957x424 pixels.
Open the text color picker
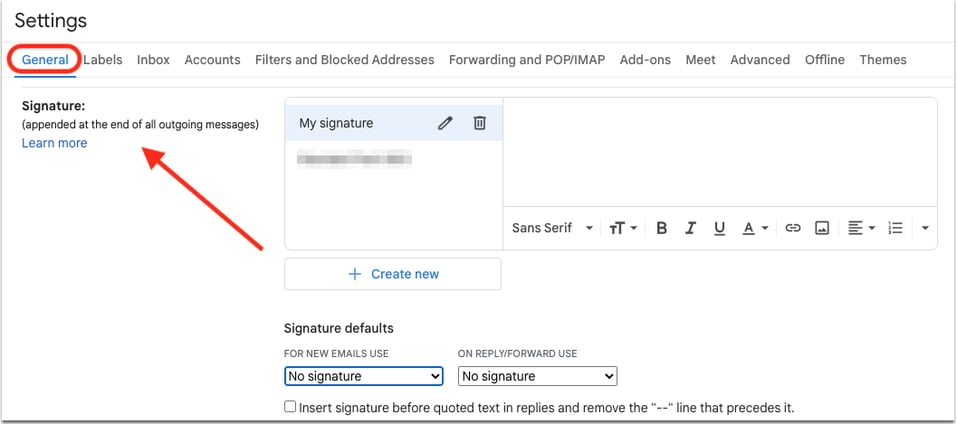tap(755, 228)
